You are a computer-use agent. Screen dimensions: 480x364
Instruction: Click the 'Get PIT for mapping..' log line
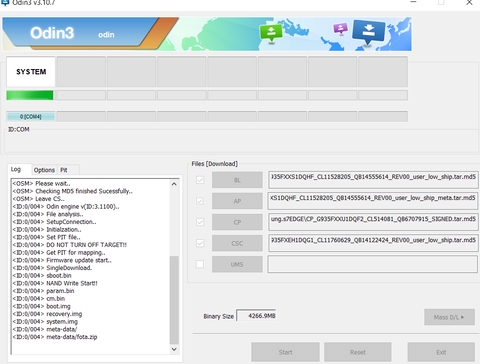(x=59, y=252)
